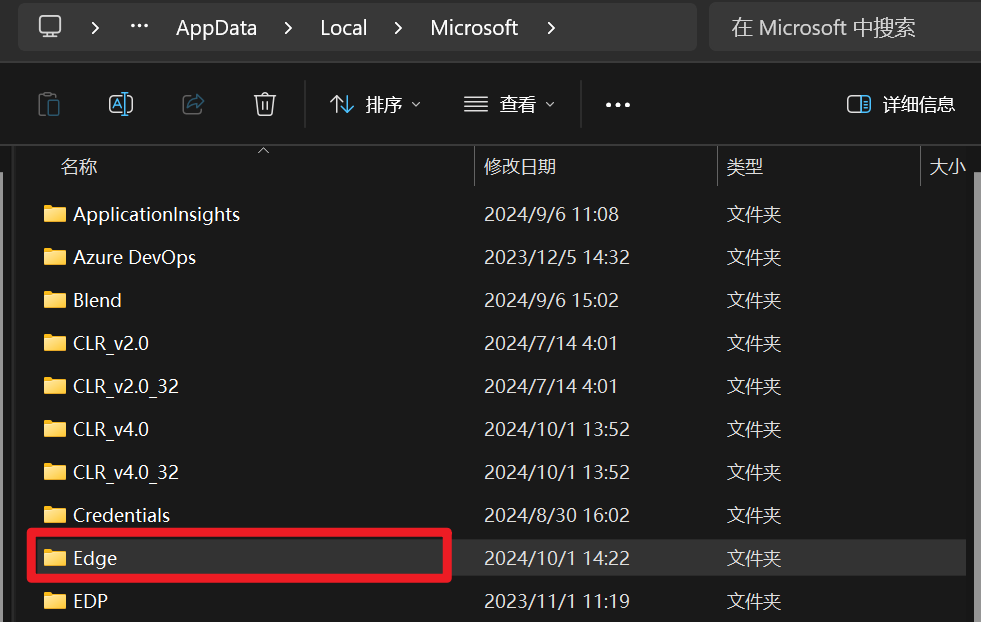Select the ApplicationInsights folder row
The image size is (981, 622).
pos(156,214)
